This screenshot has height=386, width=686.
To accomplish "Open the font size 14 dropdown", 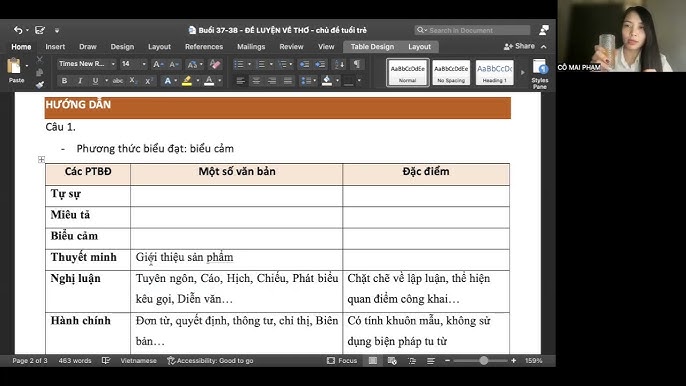I will click(x=144, y=64).
